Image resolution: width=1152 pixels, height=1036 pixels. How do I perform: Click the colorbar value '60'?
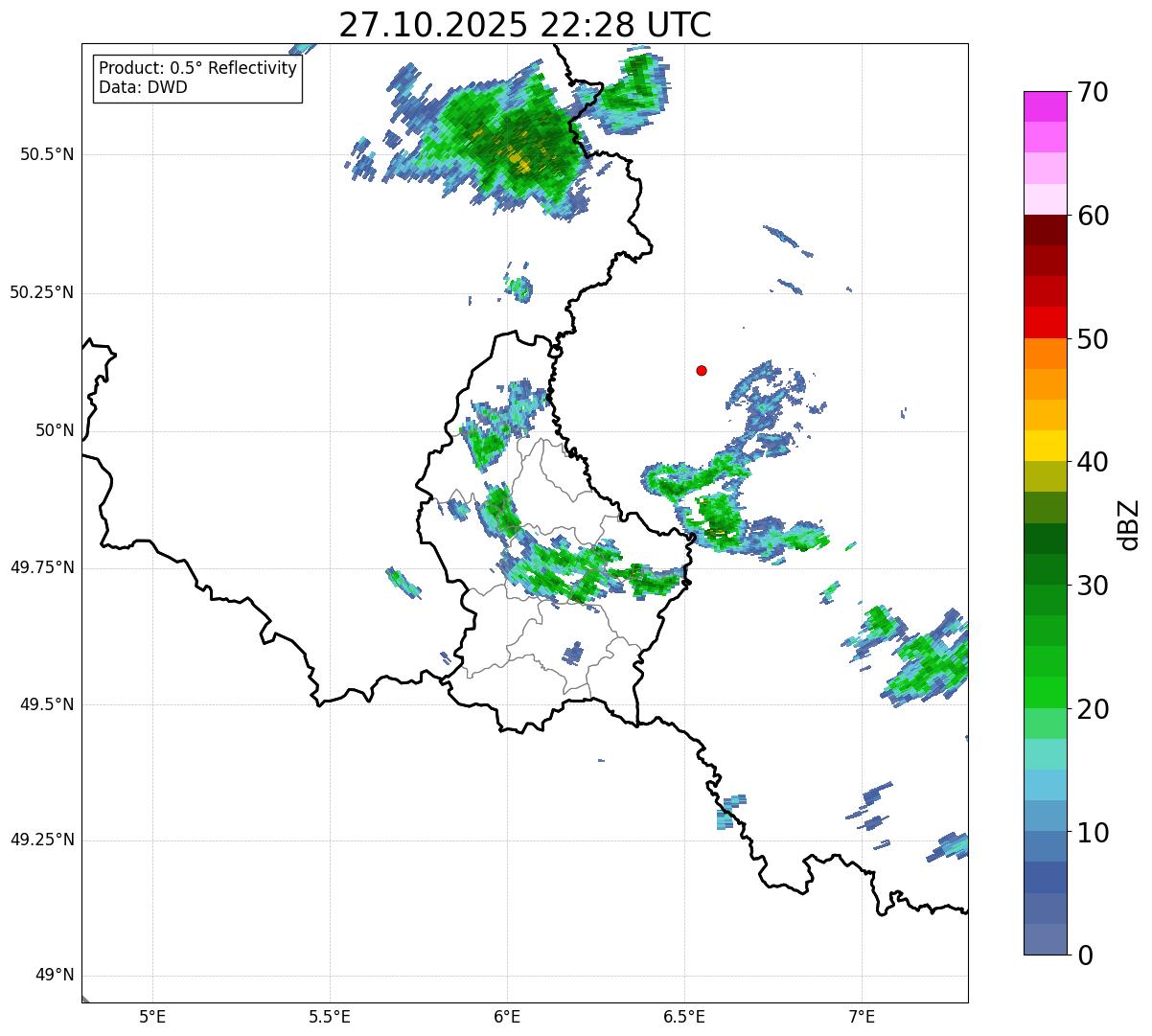(x=1093, y=216)
